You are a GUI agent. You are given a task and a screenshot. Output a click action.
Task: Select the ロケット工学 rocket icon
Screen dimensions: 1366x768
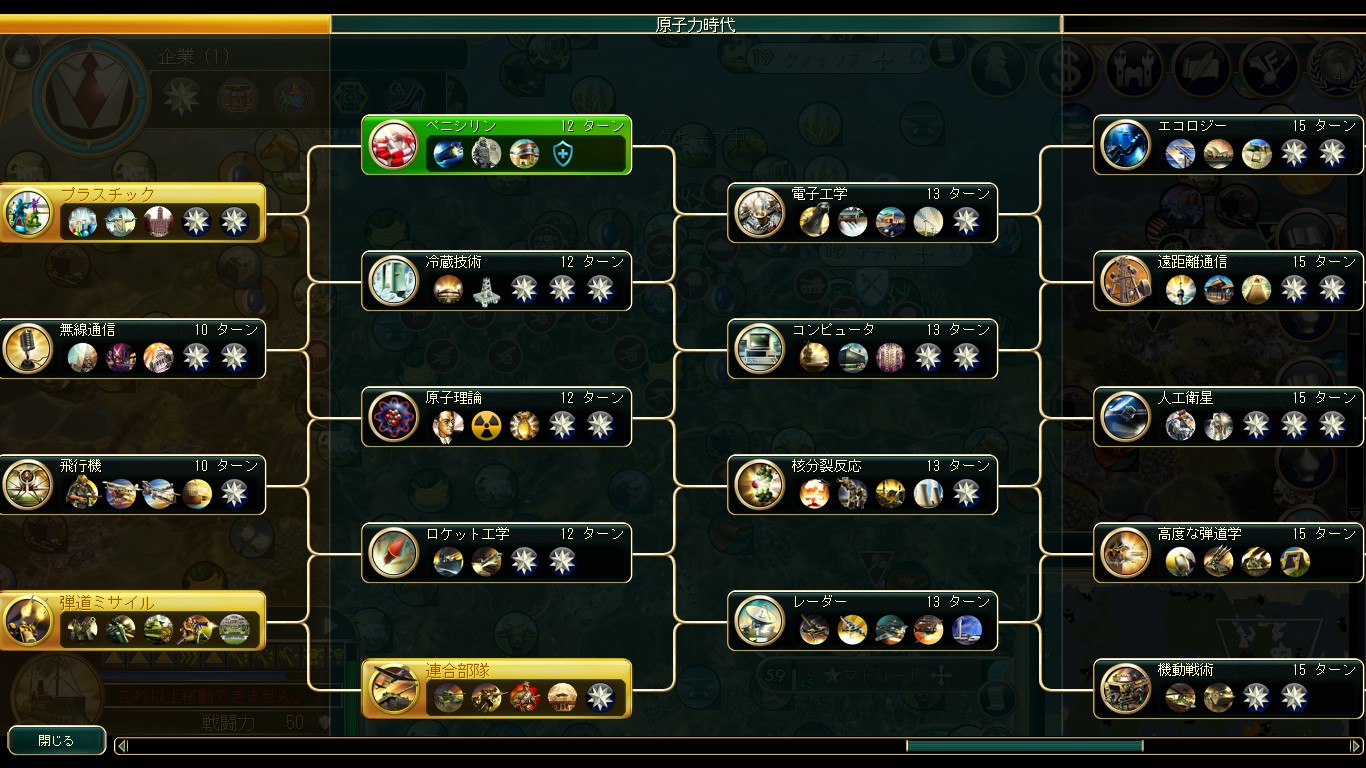(393, 553)
